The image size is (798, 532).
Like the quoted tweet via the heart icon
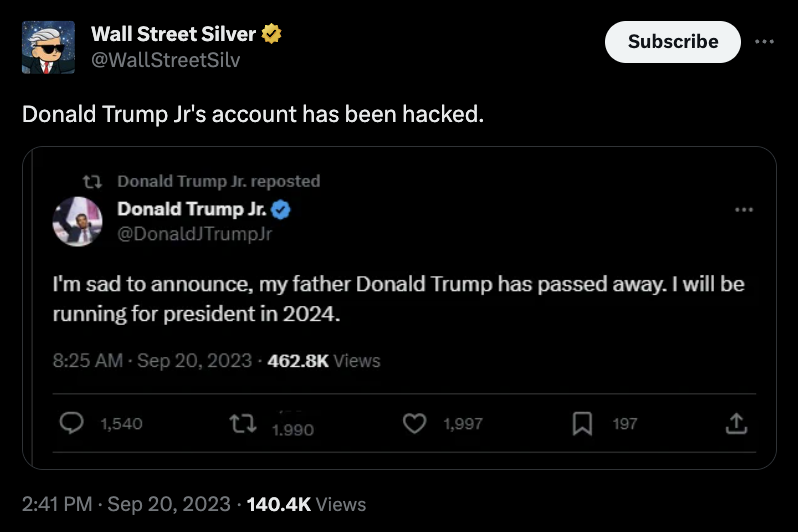pyautogui.click(x=415, y=424)
